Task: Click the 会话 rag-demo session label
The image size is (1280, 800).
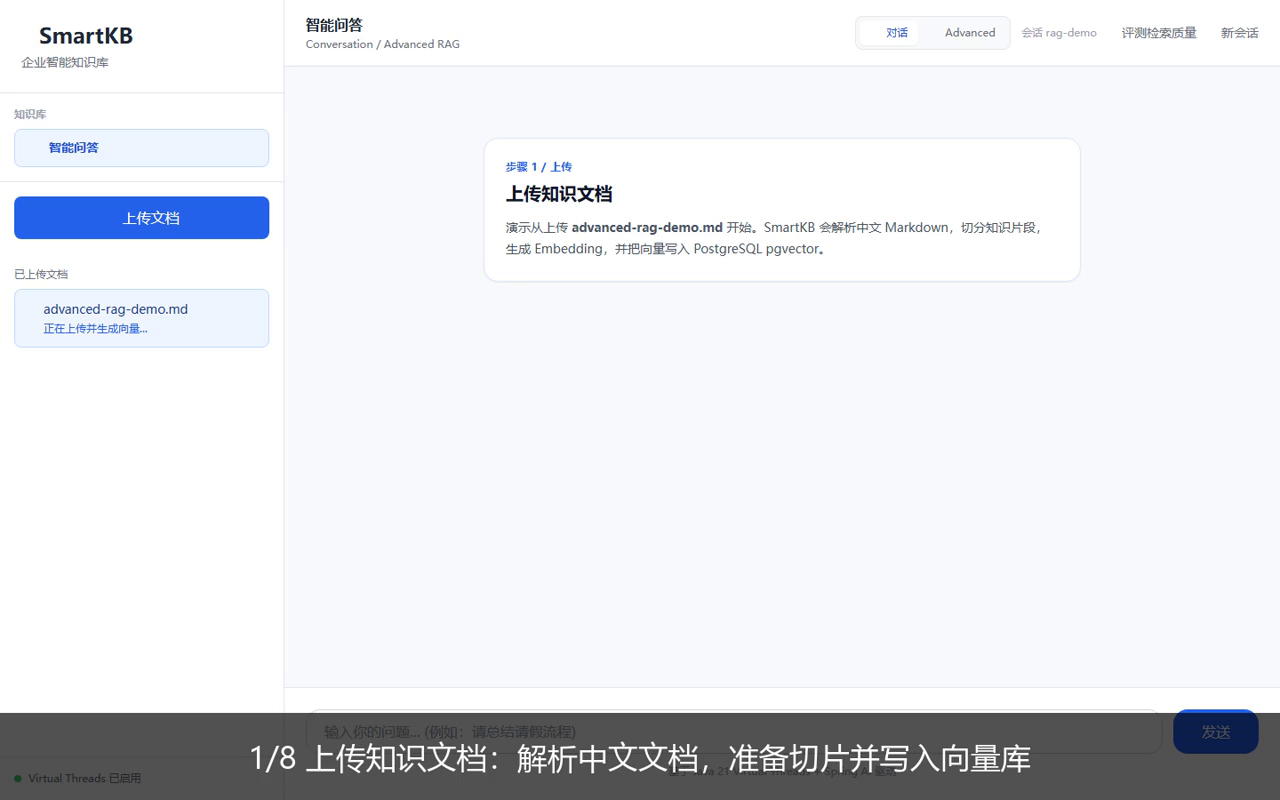Action: pyautogui.click(x=1059, y=33)
